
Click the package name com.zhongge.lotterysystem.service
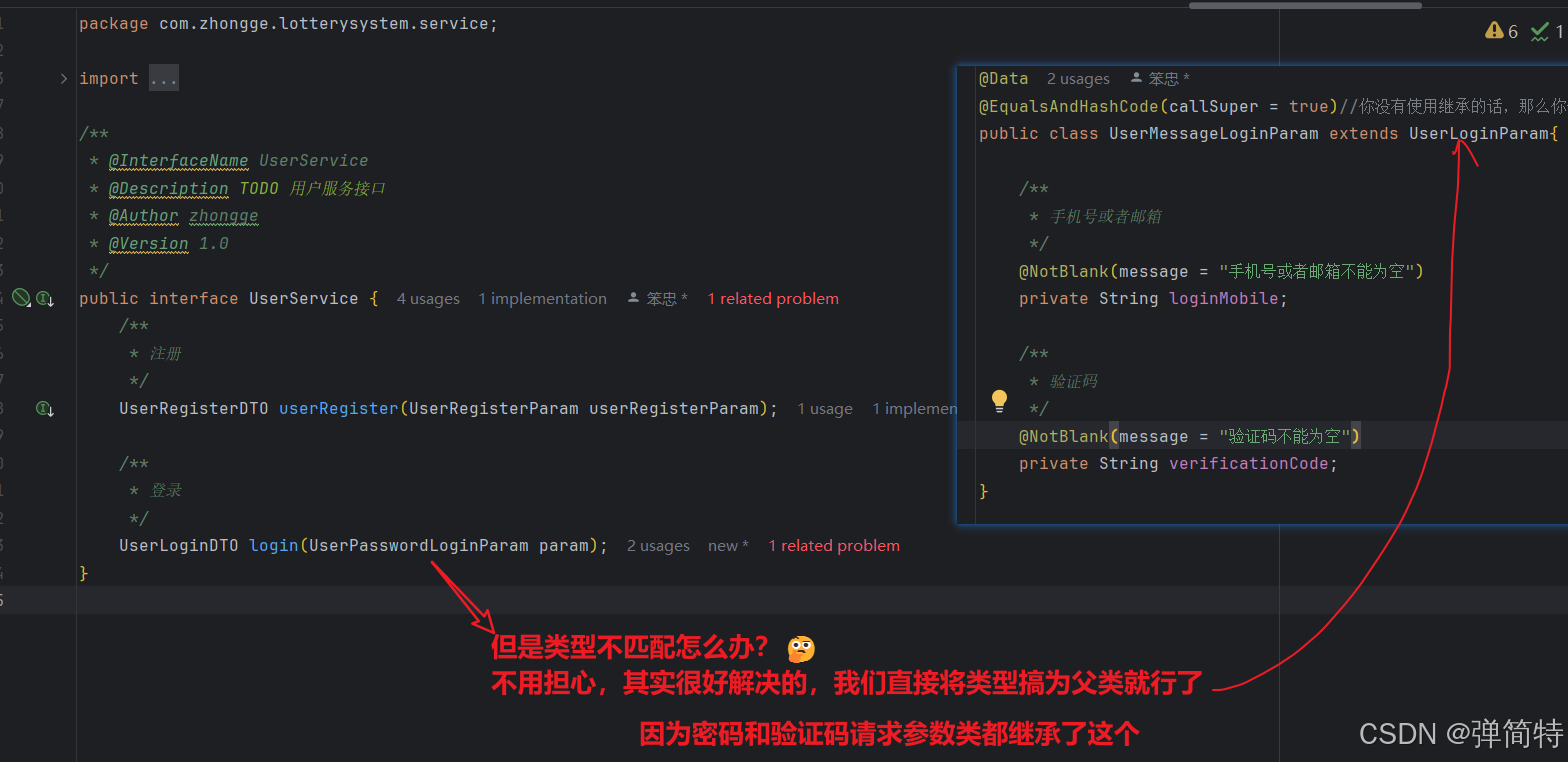(324, 23)
